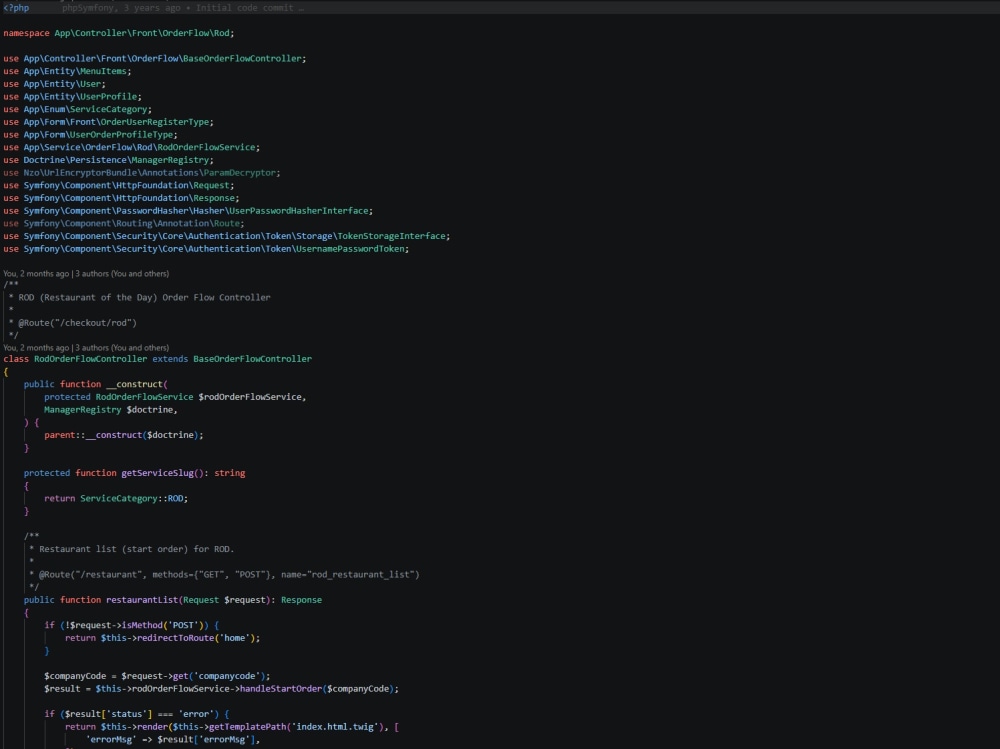Screen dimensions: 1000x749
Task: Click the 'public function __construct(' line
Action: 96,384
